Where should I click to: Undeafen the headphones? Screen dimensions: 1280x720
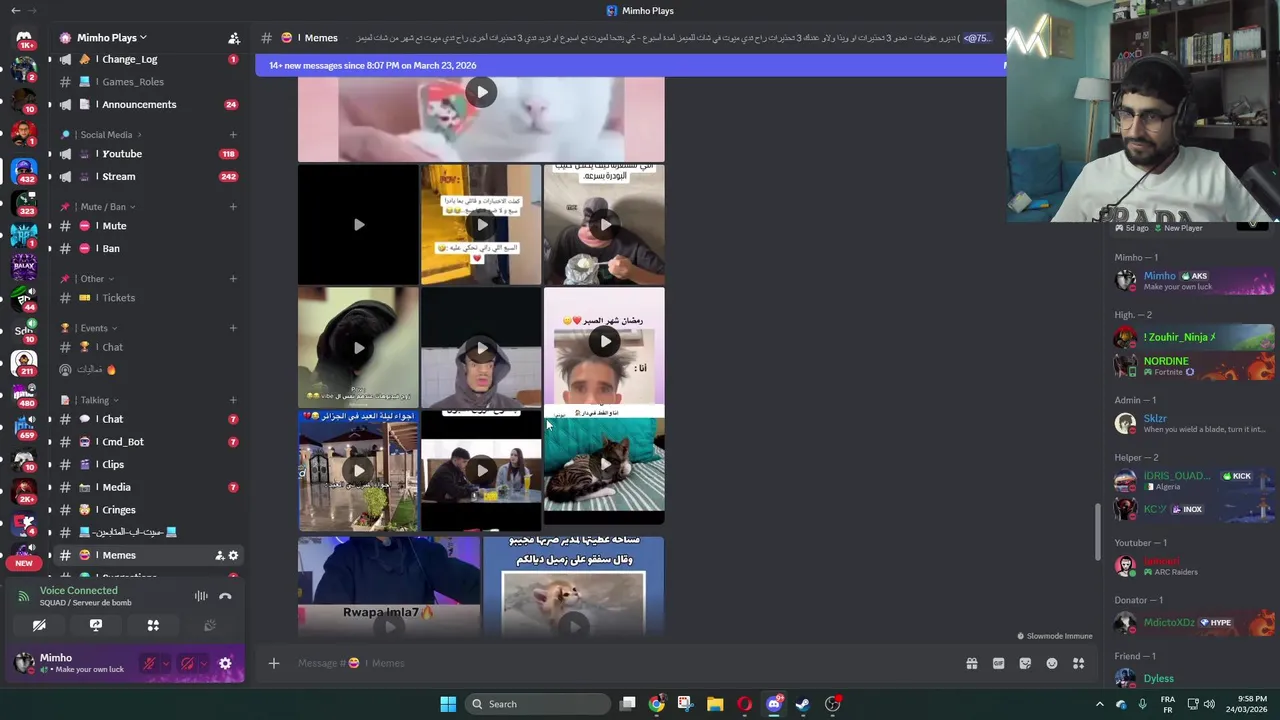click(187, 663)
